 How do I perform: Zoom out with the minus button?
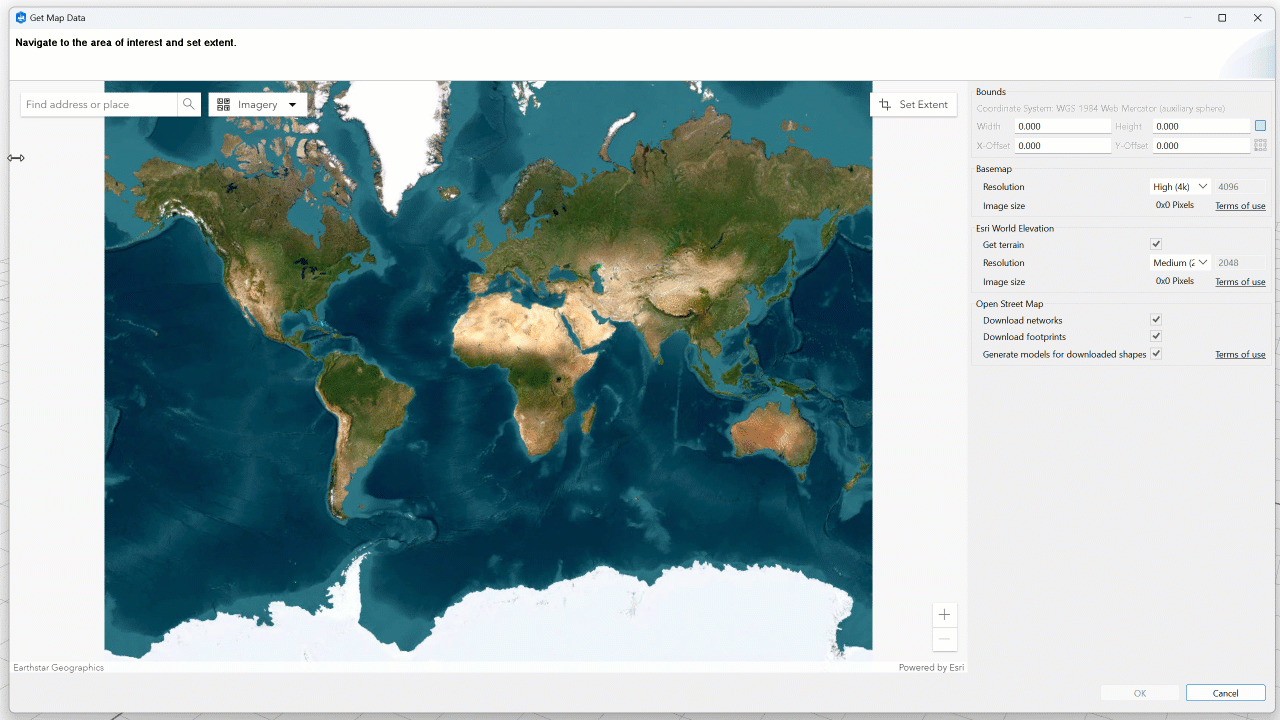pos(944,640)
